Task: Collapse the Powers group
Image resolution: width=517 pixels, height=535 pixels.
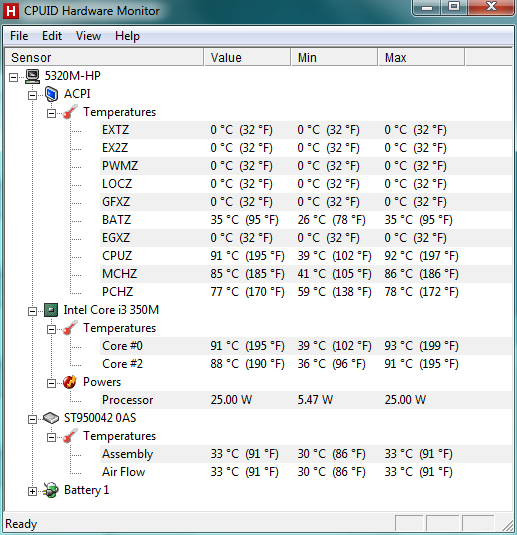Action: click(52, 383)
